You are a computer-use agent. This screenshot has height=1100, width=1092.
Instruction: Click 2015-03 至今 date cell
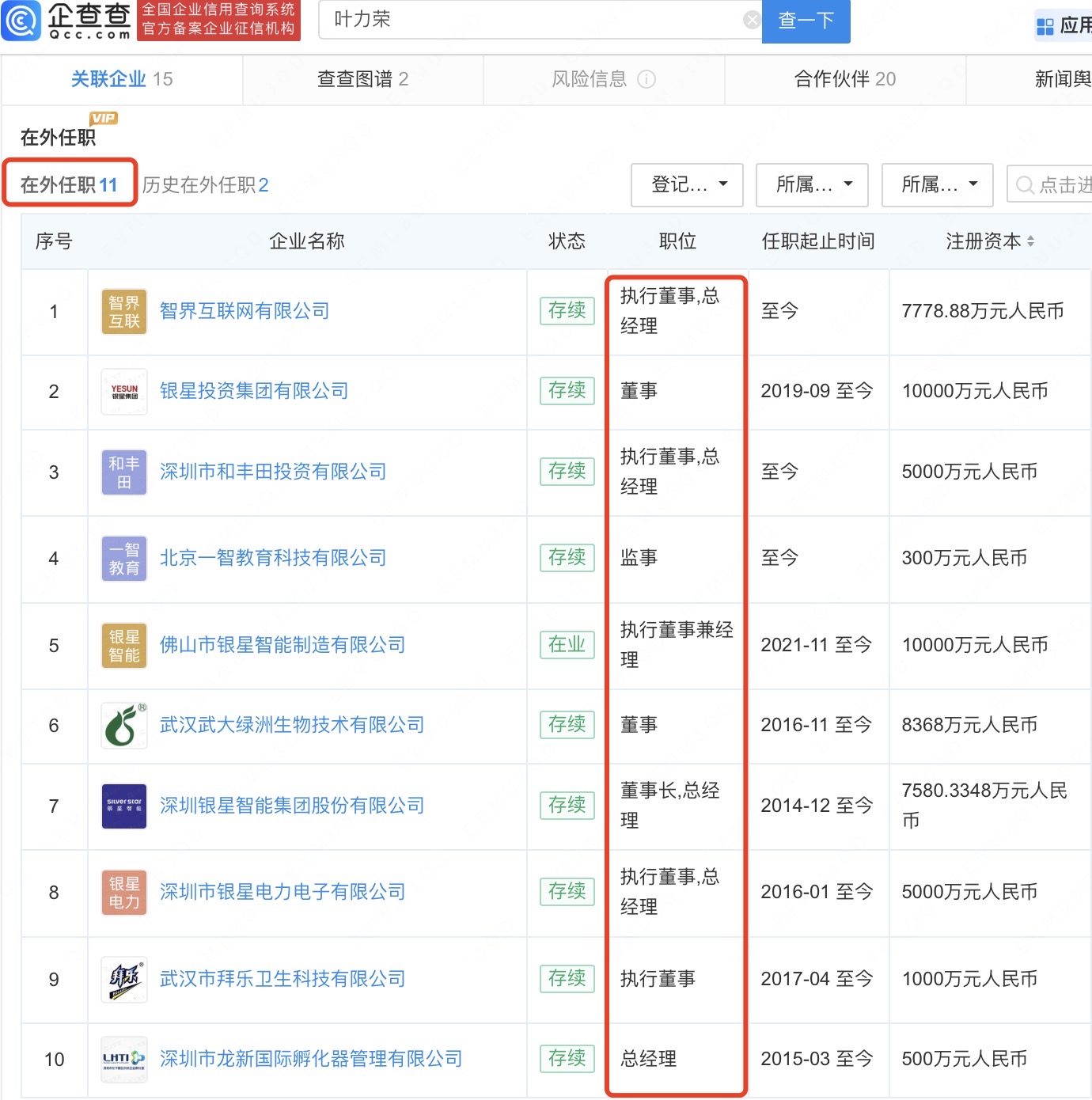pos(817,1059)
